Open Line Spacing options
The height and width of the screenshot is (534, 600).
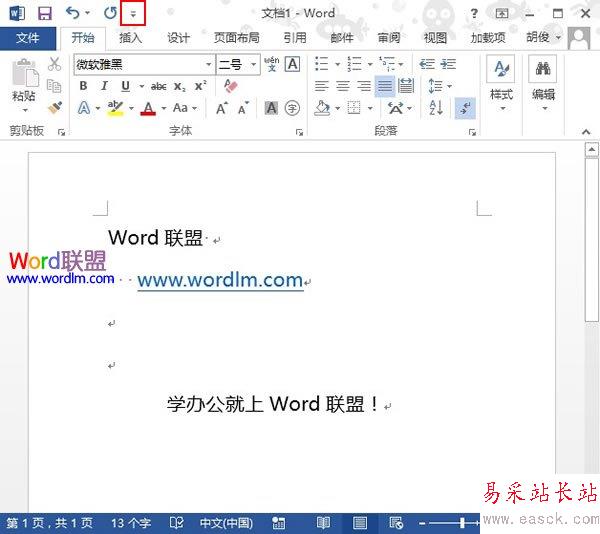coord(440,86)
